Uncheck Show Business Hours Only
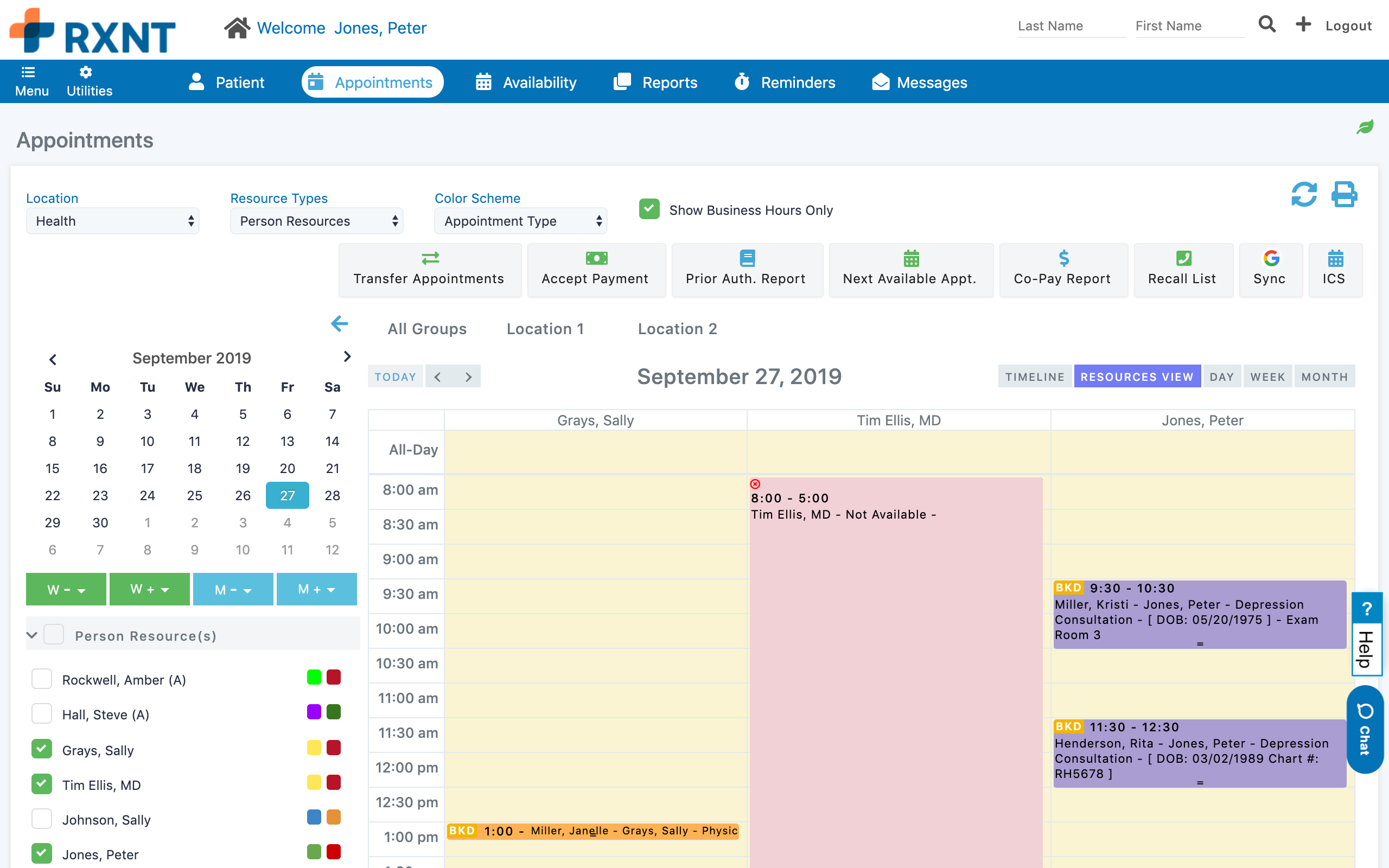Viewport: 1389px width, 868px height. (649, 209)
